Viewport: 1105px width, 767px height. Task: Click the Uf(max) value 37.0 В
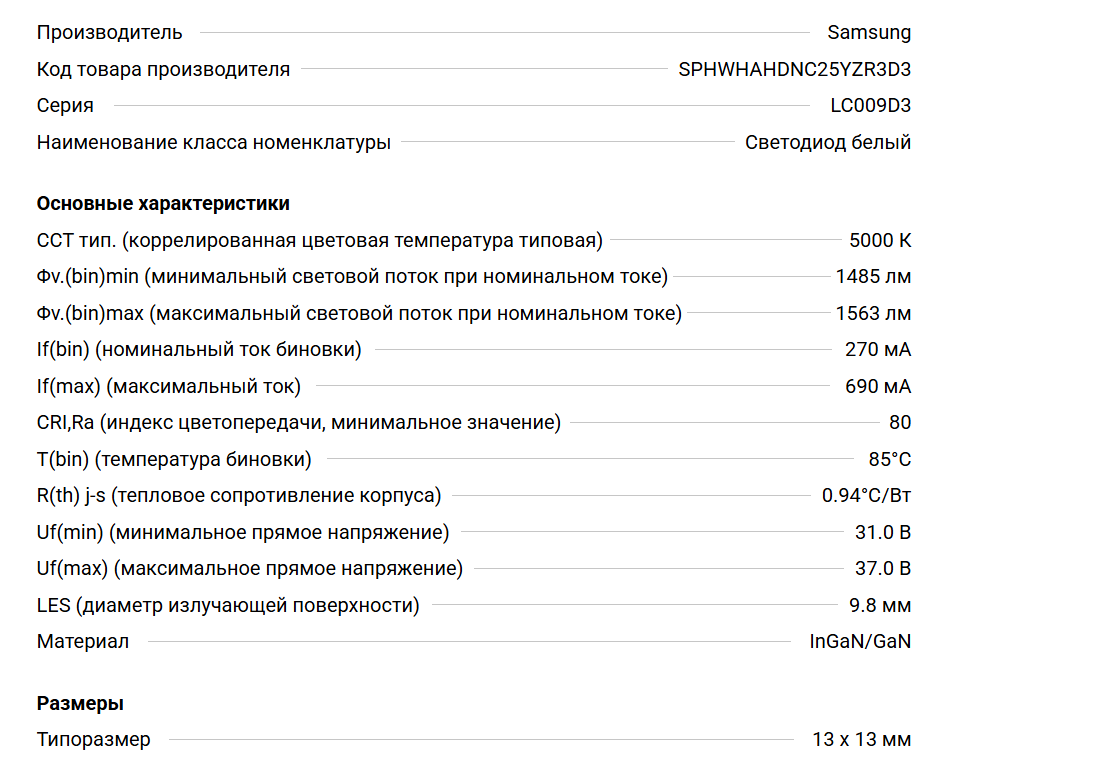tap(883, 568)
